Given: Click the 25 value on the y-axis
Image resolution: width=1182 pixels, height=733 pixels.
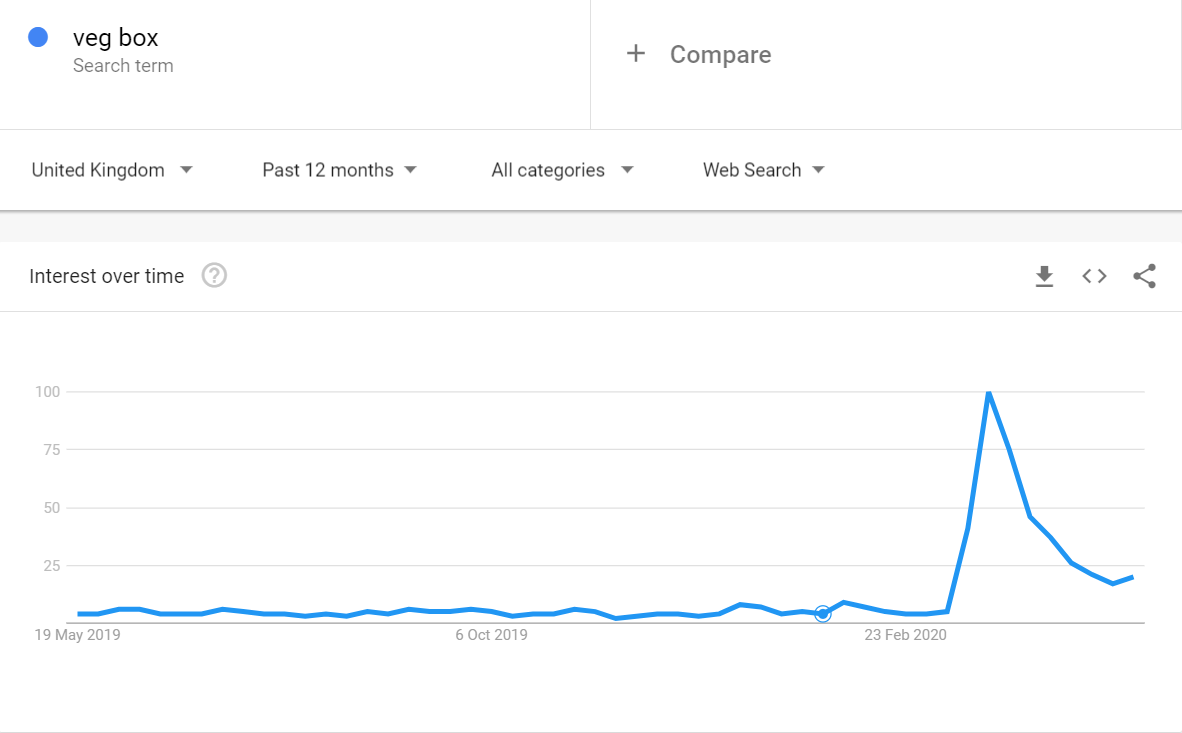Looking at the screenshot, I should (x=51, y=566).
